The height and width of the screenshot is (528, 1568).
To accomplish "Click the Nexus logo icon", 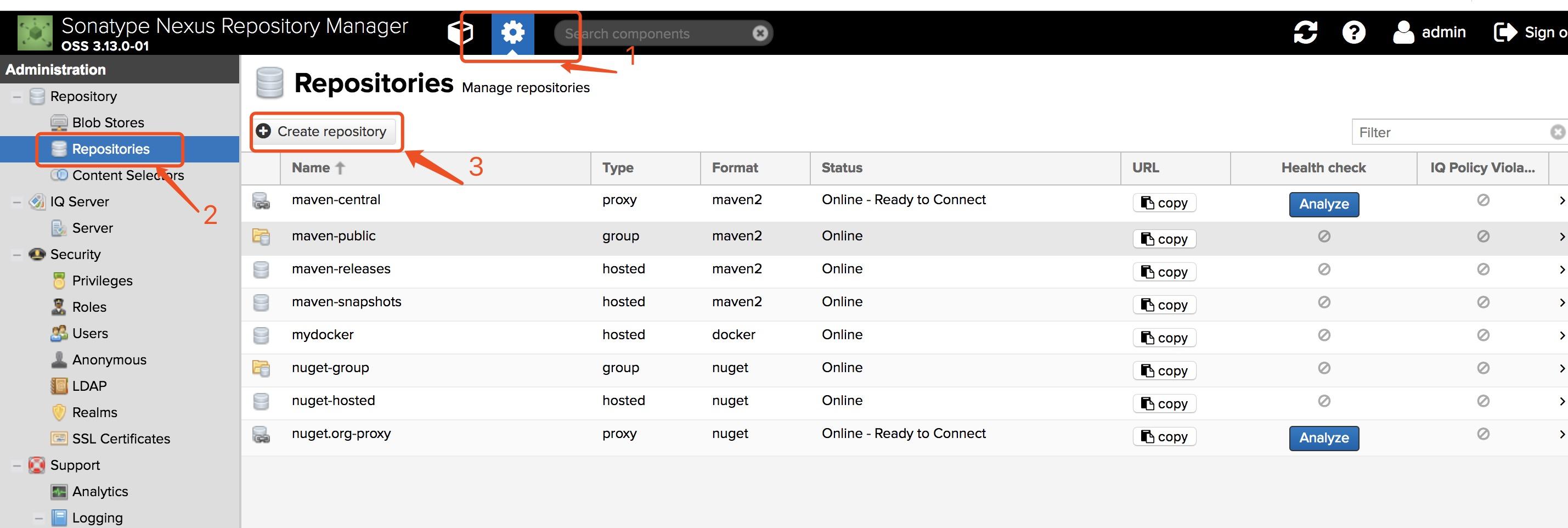I will (x=35, y=33).
